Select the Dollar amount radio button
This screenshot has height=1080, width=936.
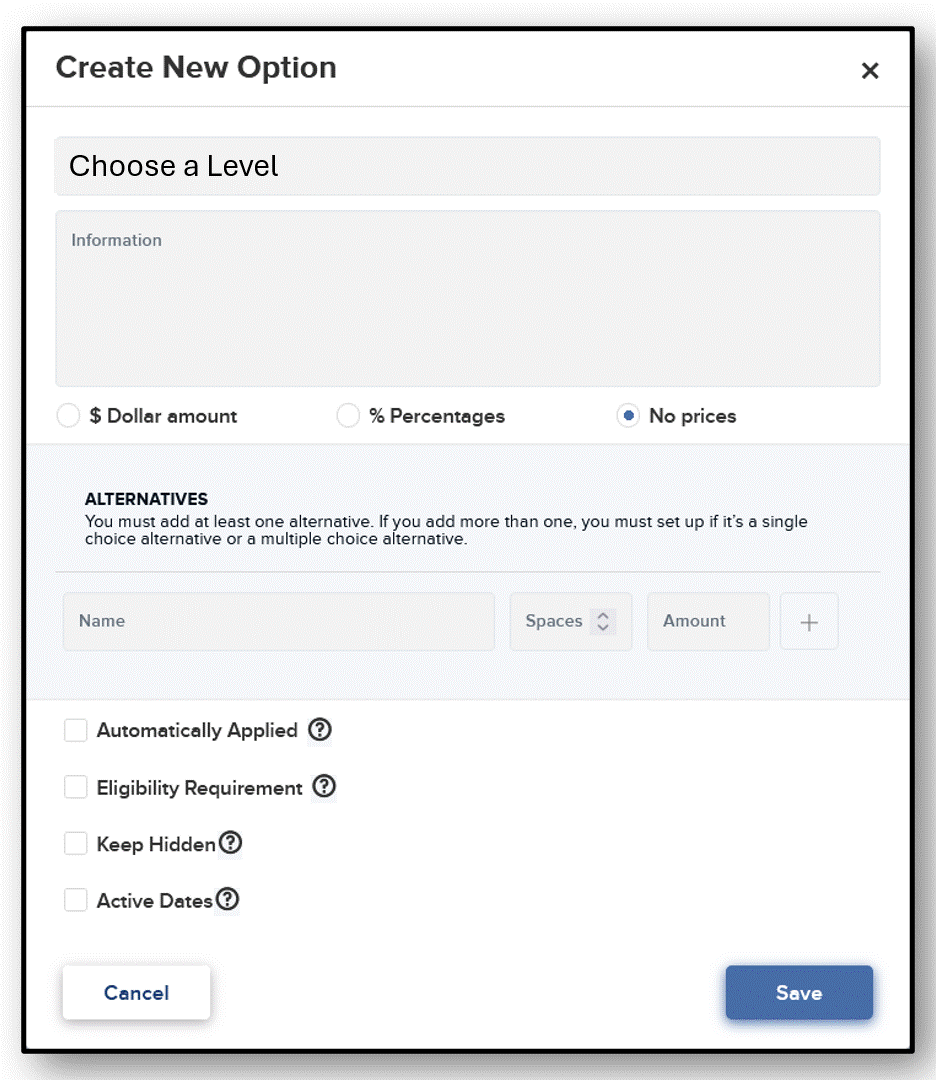tap(68, 416)
